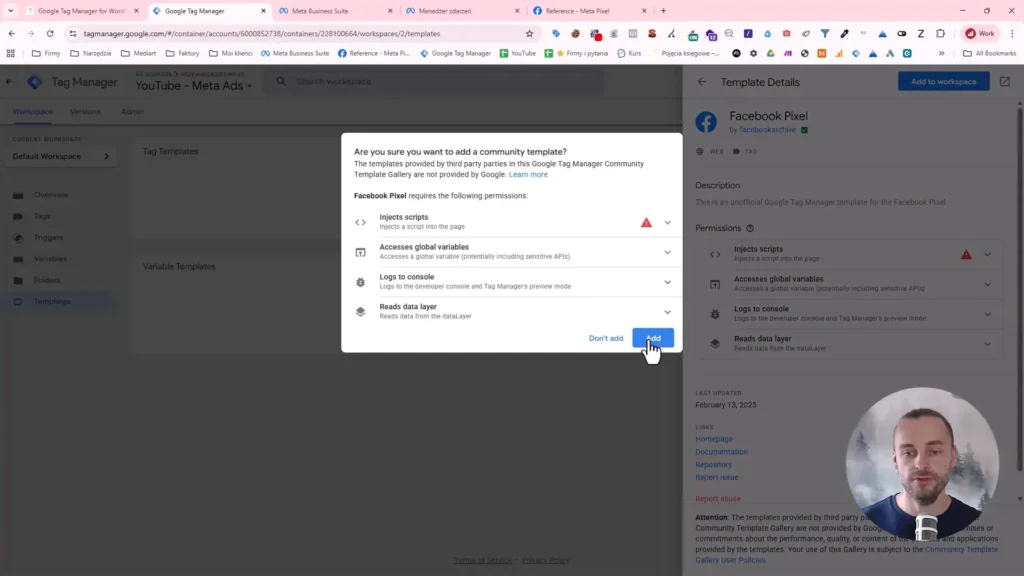Open a new browser tab
The height and width of the screenshot is (576, 1024).
click(663, 11)
